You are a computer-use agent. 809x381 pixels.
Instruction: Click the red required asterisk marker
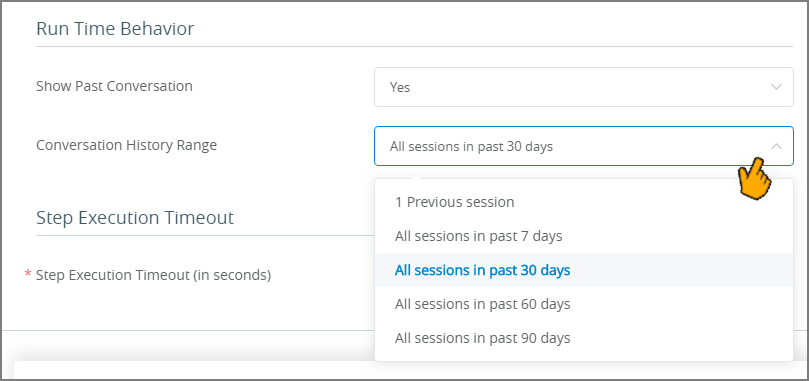(x=28, y=273)
